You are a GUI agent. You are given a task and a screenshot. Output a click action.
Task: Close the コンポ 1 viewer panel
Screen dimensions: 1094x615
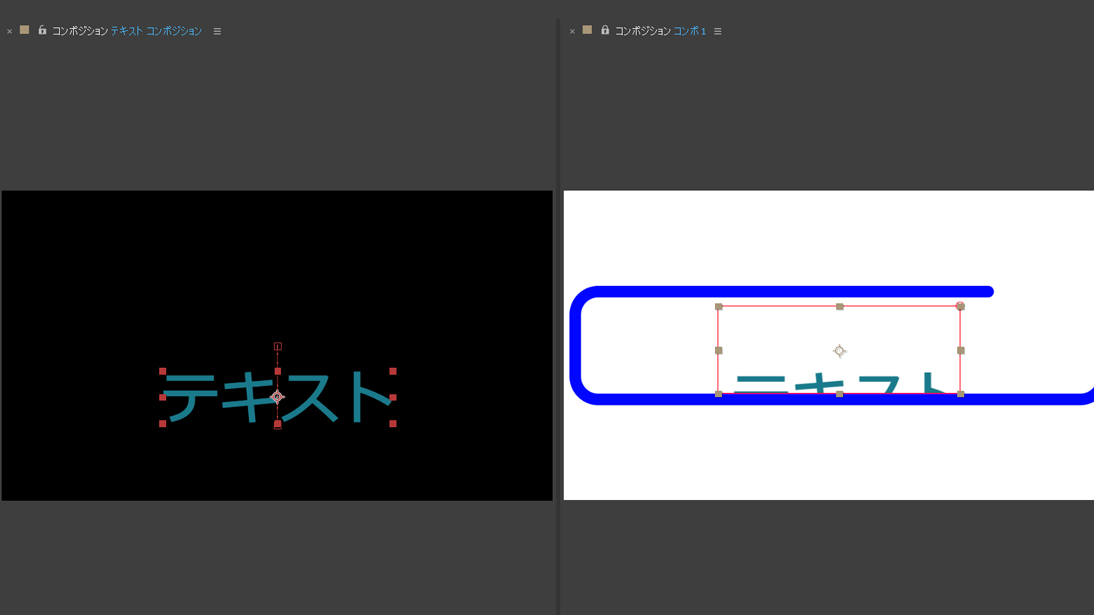point(572,32)
